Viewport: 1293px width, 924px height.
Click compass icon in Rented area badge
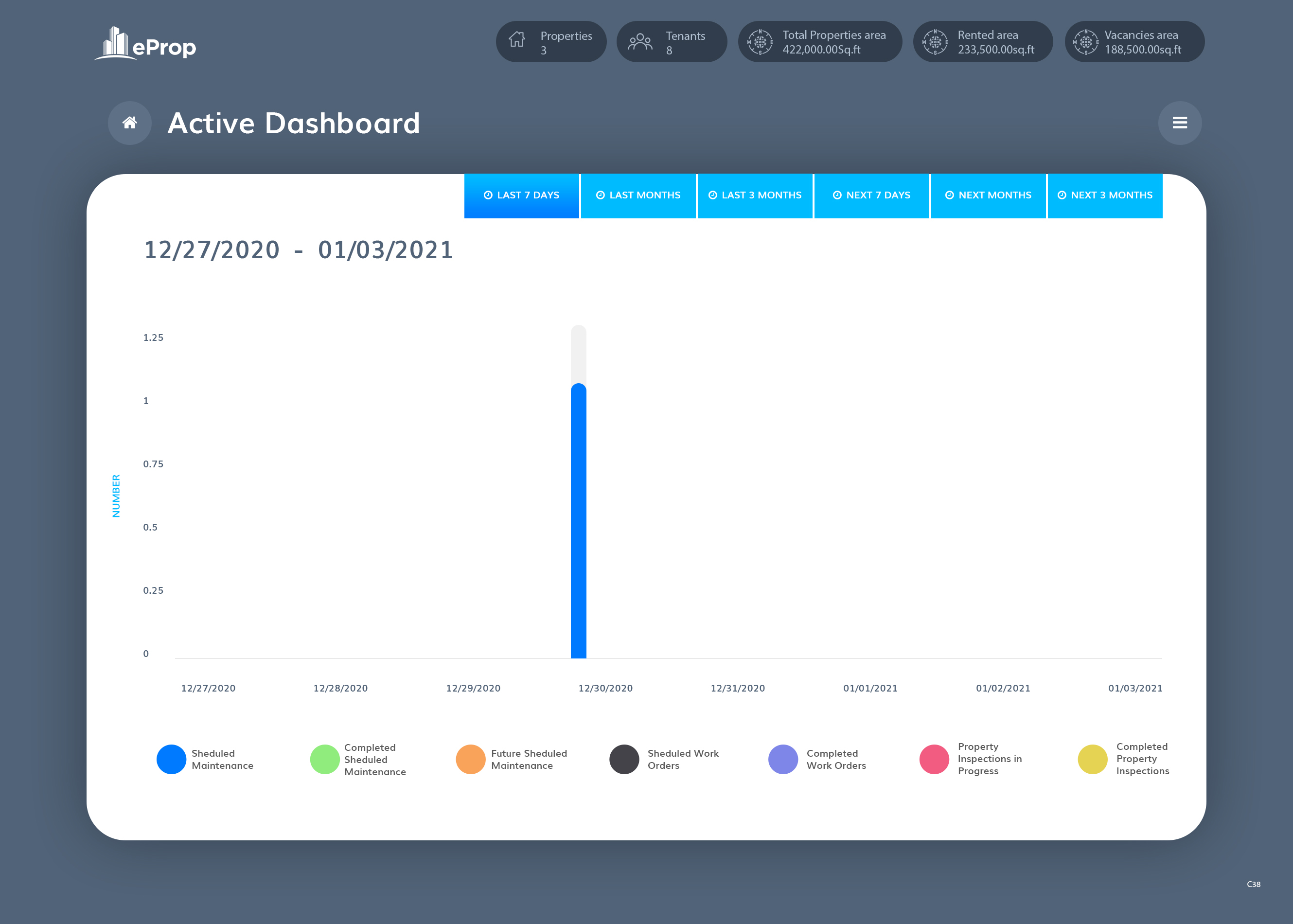(935, 41)
